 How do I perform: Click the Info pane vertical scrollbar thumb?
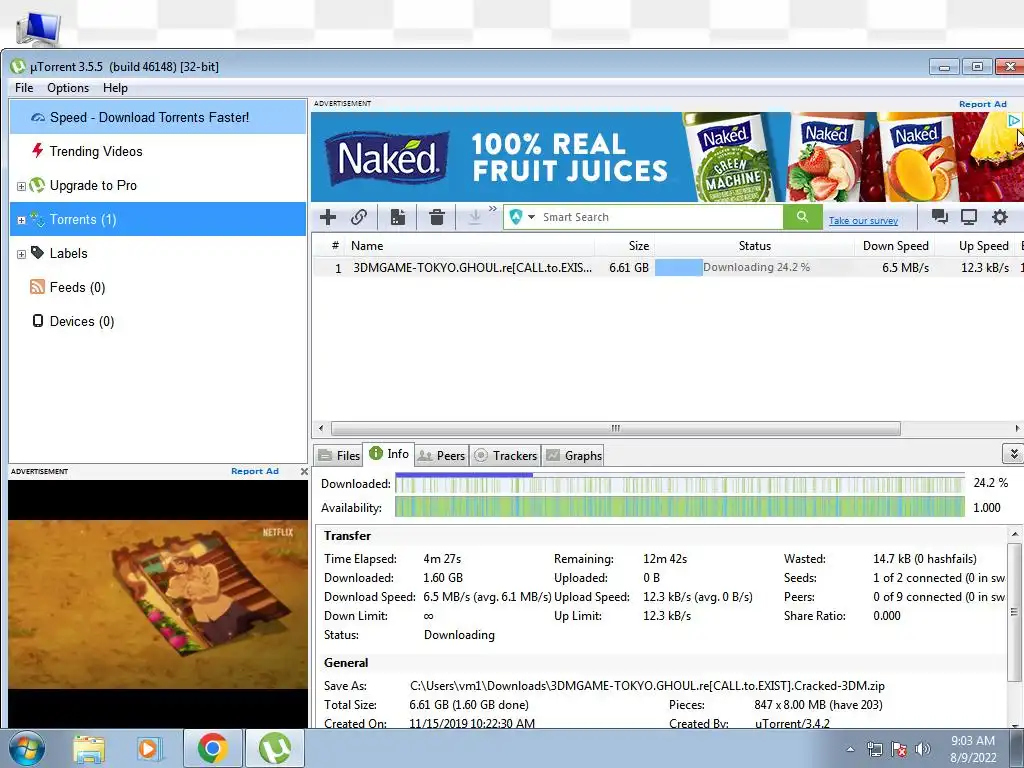[1014, 613]
